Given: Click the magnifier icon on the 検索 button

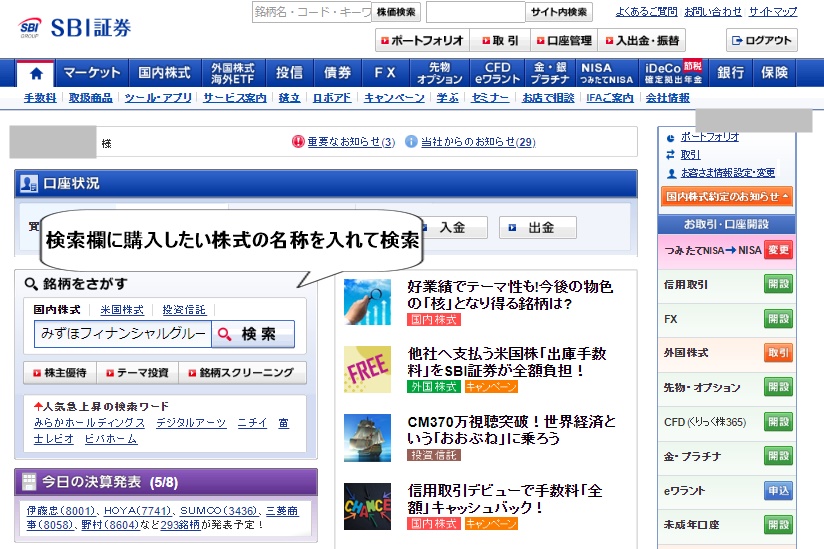Looking at the screenshot, I should click(x=224, y=334).
